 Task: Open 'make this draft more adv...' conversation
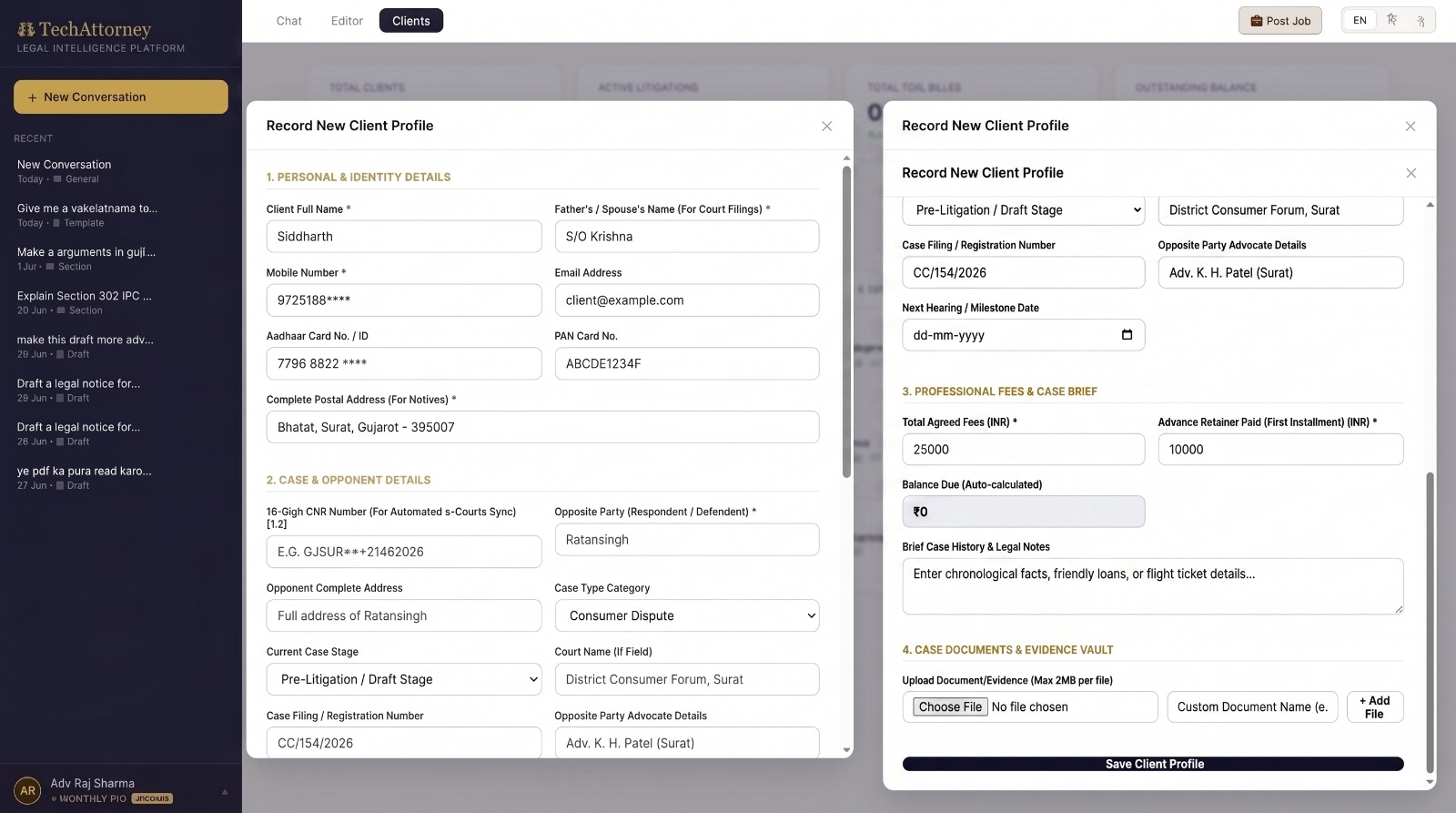point(121,346)
